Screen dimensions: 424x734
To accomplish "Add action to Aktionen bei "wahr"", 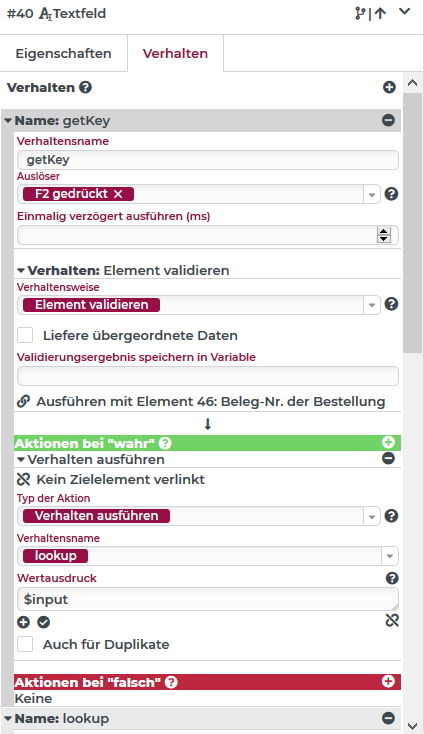I will [388, 442].
